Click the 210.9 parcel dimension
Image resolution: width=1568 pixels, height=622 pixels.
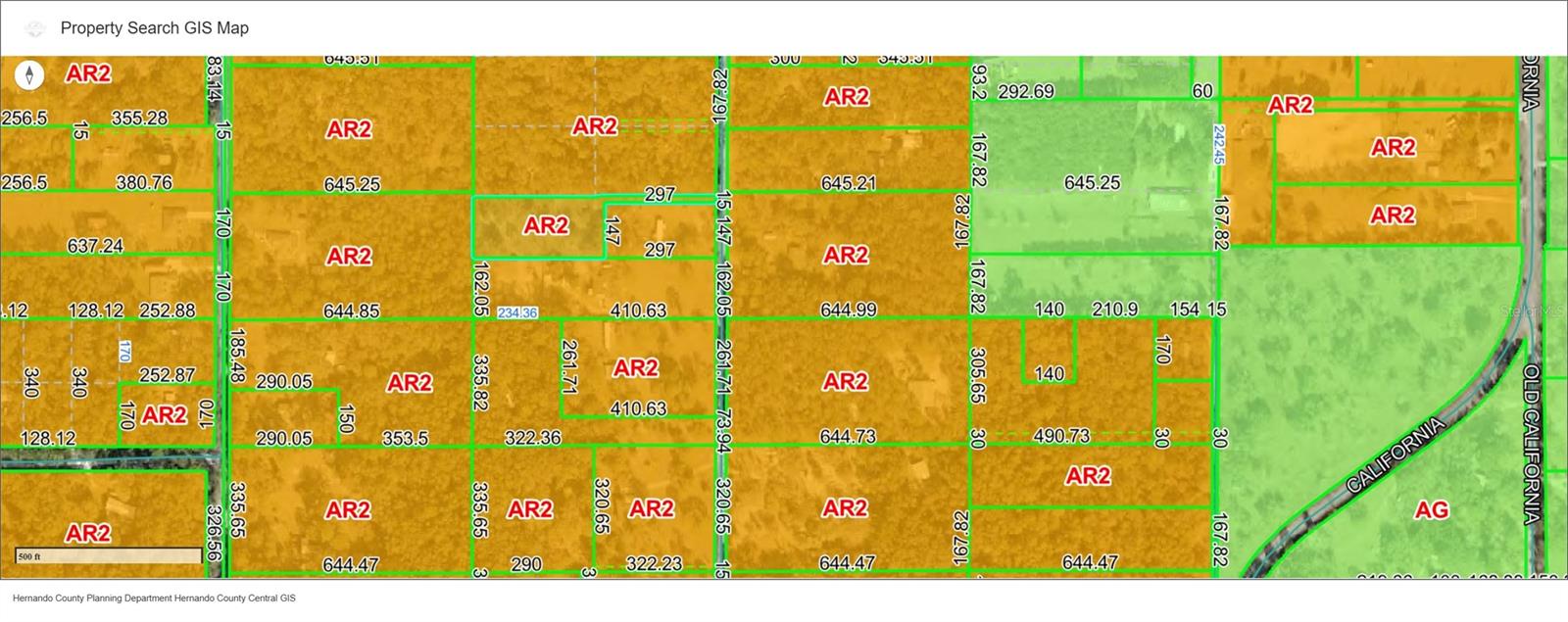coord(1115,310)
